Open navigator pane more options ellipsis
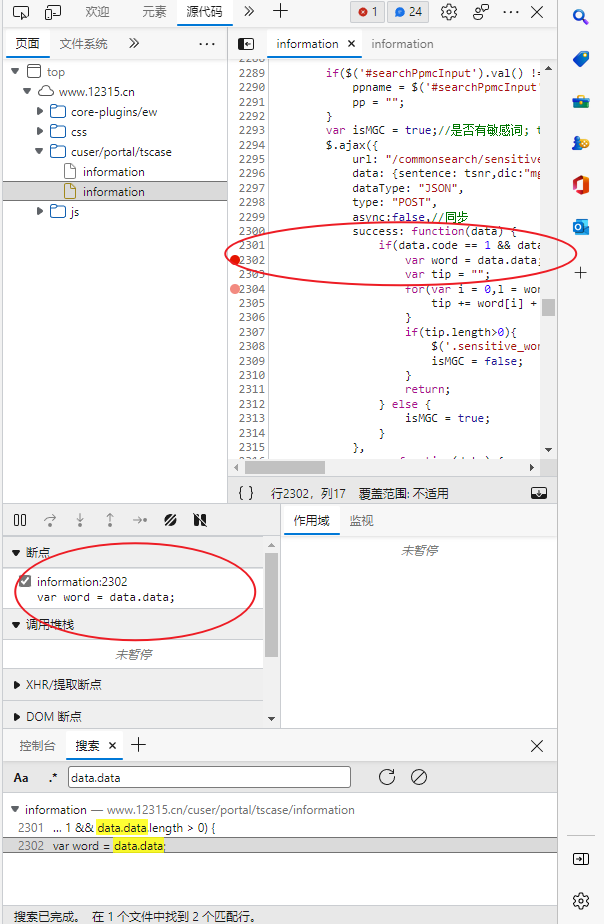Viewport: 604px width, 924px height. pyautogui.click(x=207, y=44)
